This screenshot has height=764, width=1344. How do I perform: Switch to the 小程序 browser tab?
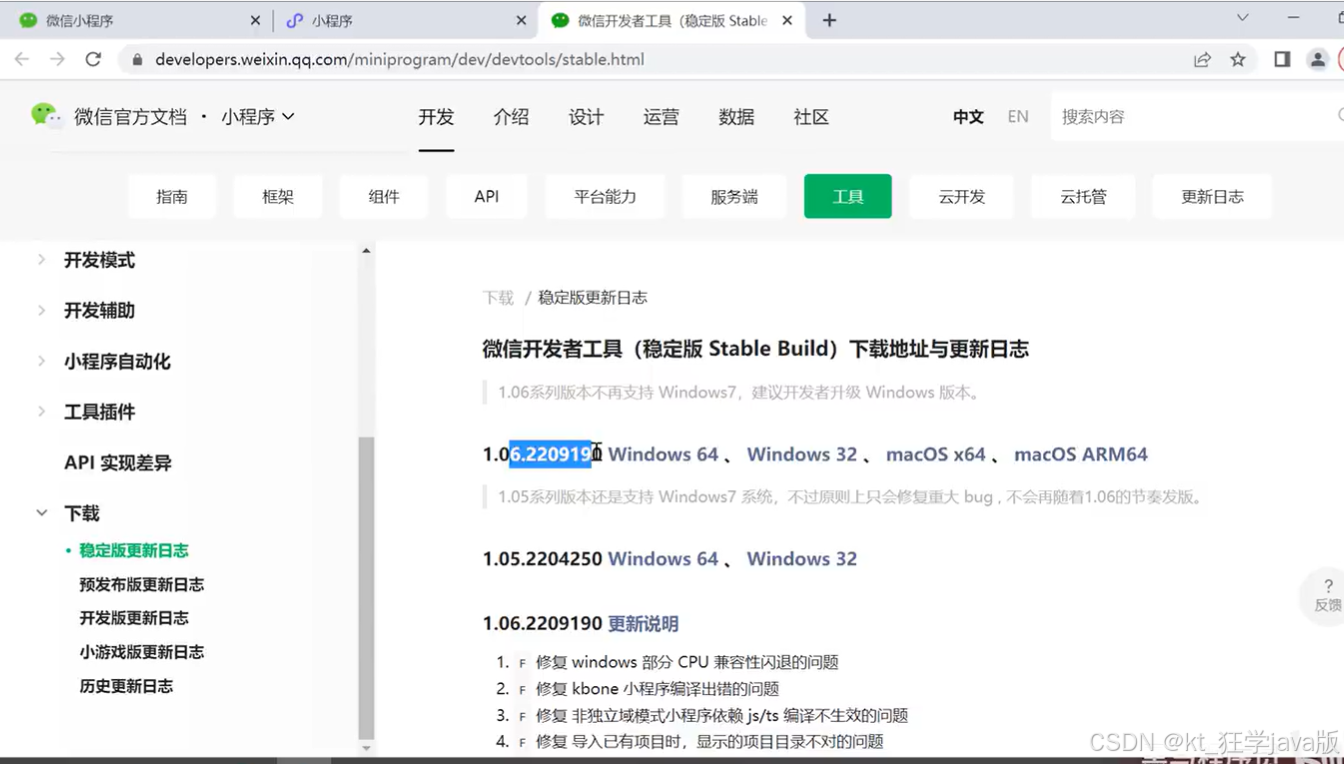click(402, 20)
